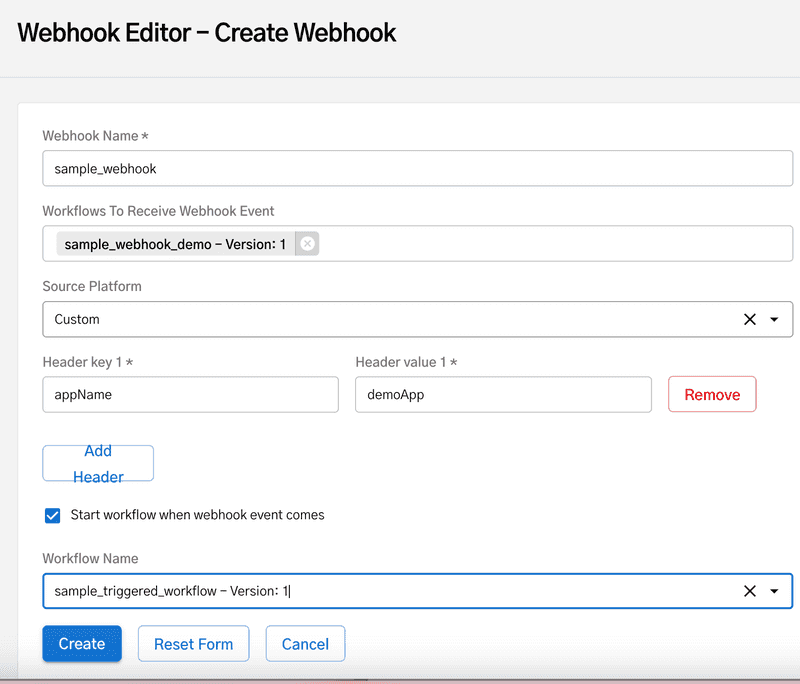Click inside the Header key 1 field
This screenshot has height=684, width=800.
(190, 394)
